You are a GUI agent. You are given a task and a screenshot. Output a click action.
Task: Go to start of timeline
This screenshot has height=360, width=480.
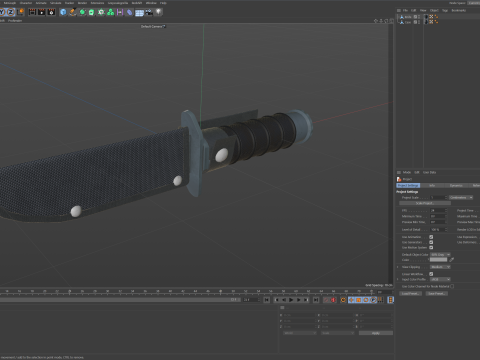point(267,300)
